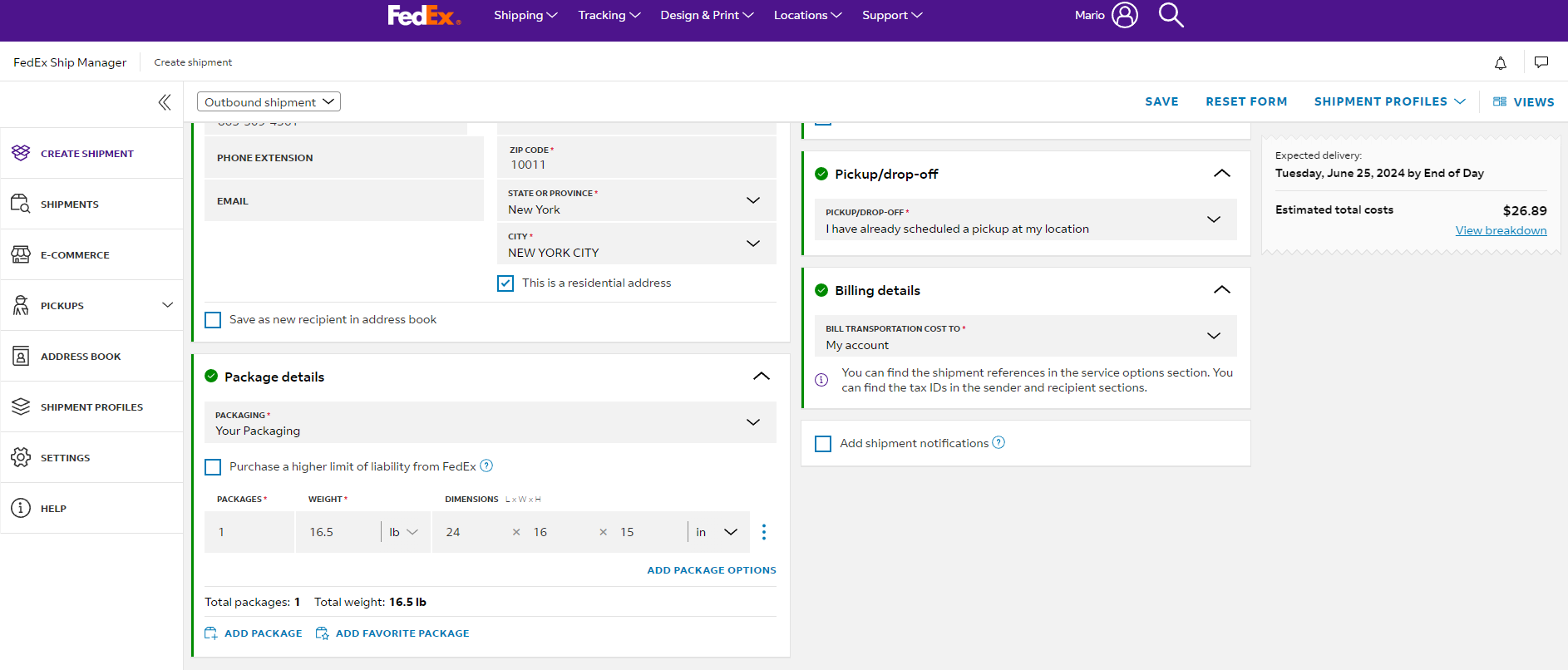This screenshot has height=670, width=1568.
Task: Click the Shipments sidebar icon
Action: pyautogui.click(x=21, y=204)
